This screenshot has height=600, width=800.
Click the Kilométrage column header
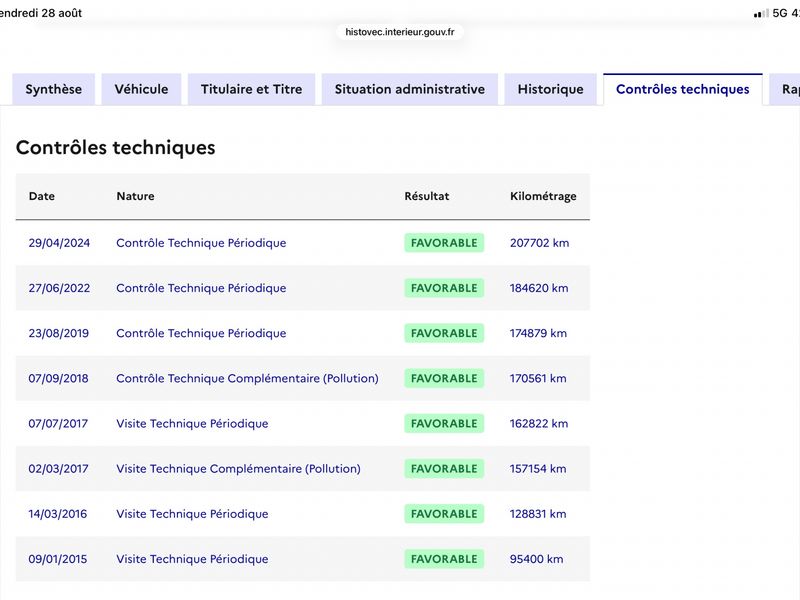point(543,196)
